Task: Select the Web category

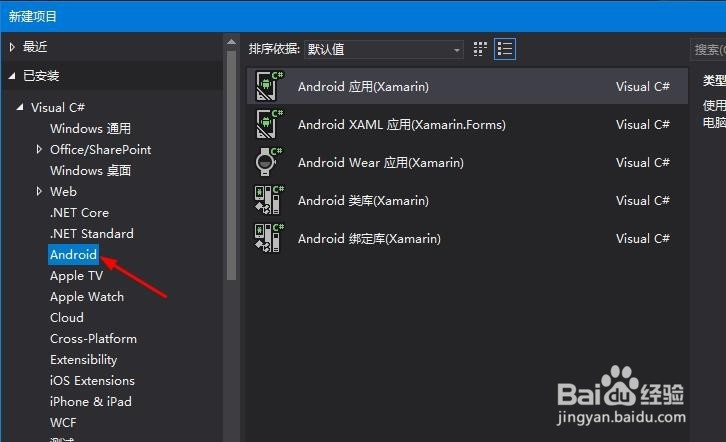Action: point(63,191)
